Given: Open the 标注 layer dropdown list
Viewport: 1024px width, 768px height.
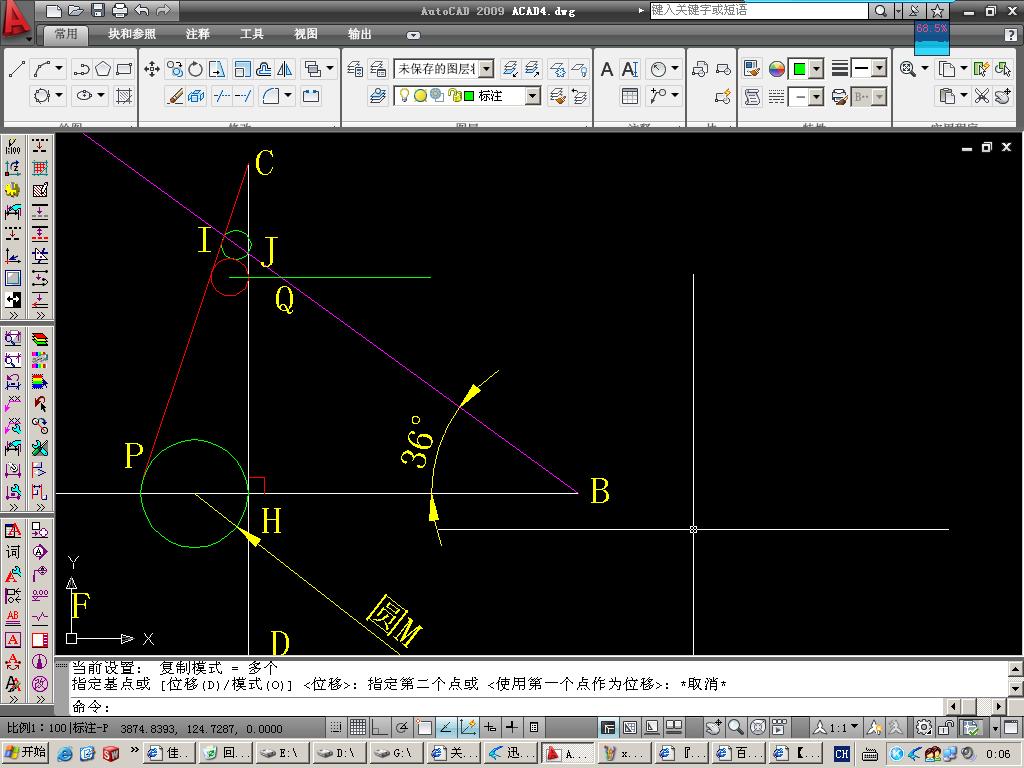Looking at the screenshot, I should click(533, 97).
